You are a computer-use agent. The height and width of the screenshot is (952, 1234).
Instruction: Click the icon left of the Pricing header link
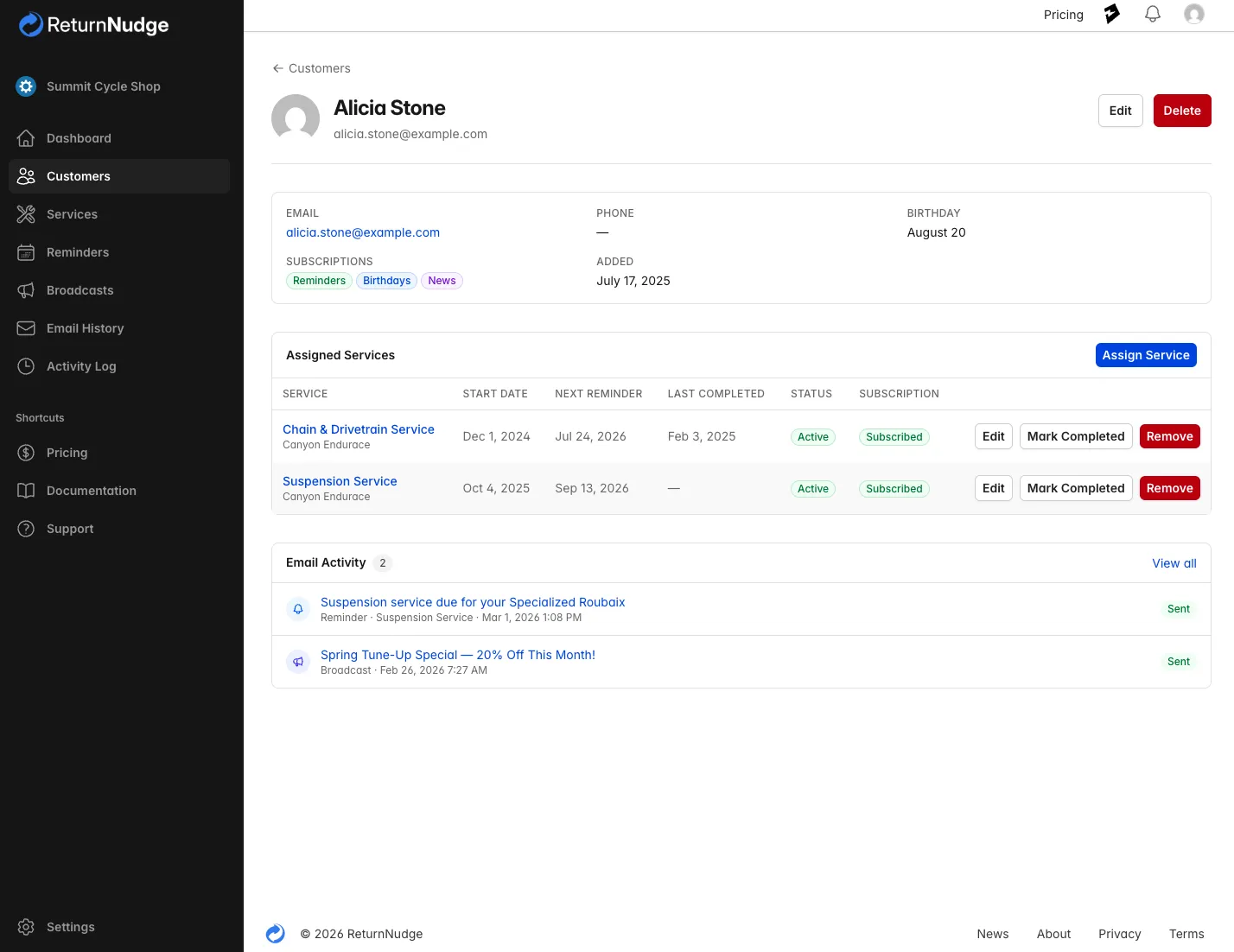point(1112,15)
